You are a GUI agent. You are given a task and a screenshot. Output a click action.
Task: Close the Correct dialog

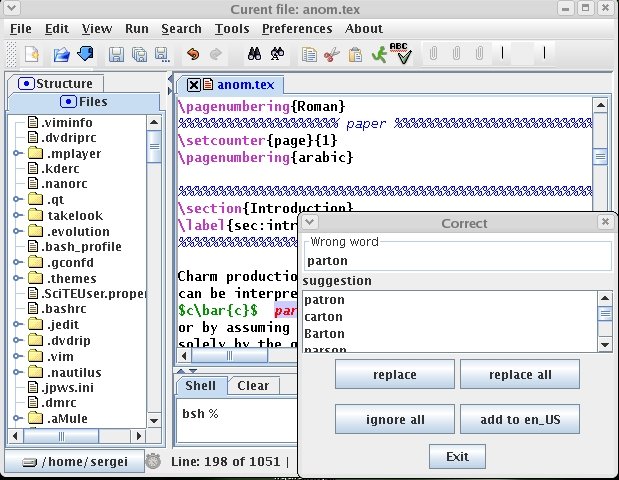605,222
